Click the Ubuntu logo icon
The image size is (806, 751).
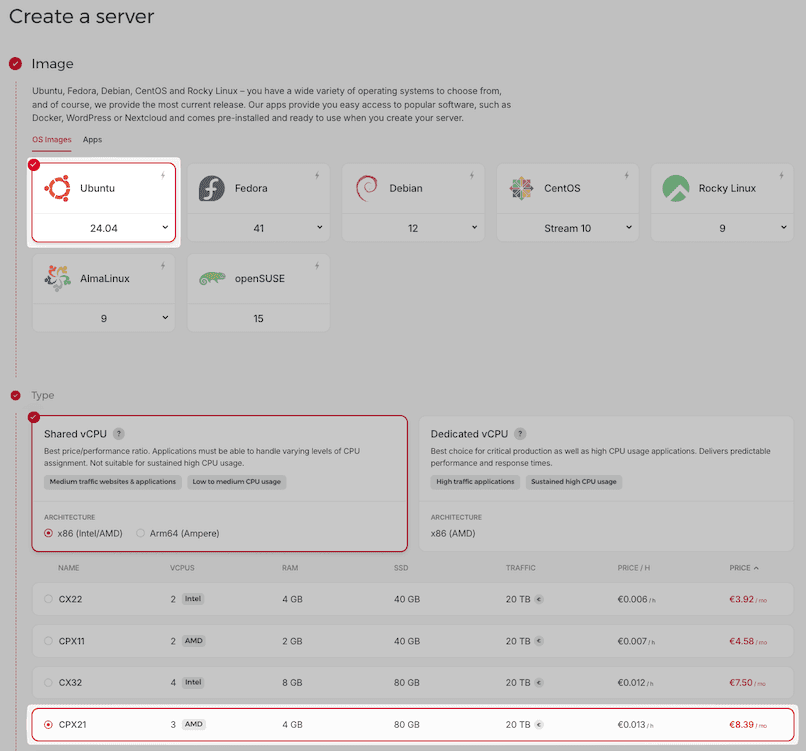tap(58, 188)
